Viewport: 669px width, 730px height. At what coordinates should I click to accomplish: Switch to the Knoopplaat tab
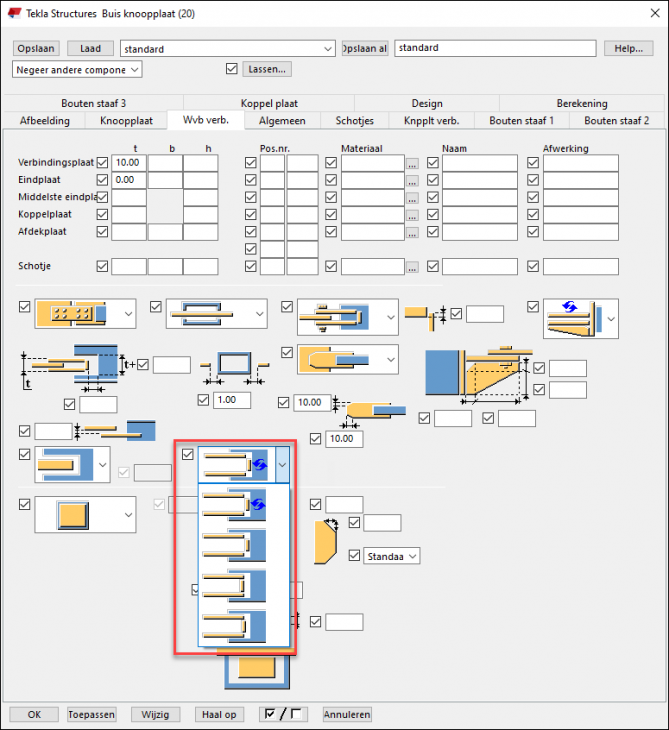(x=126, y=120)
